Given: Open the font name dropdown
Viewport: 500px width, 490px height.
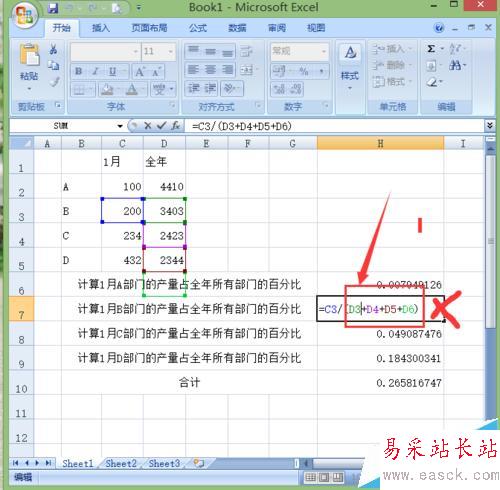Looking at the screenshot, I should pos(136,52).
